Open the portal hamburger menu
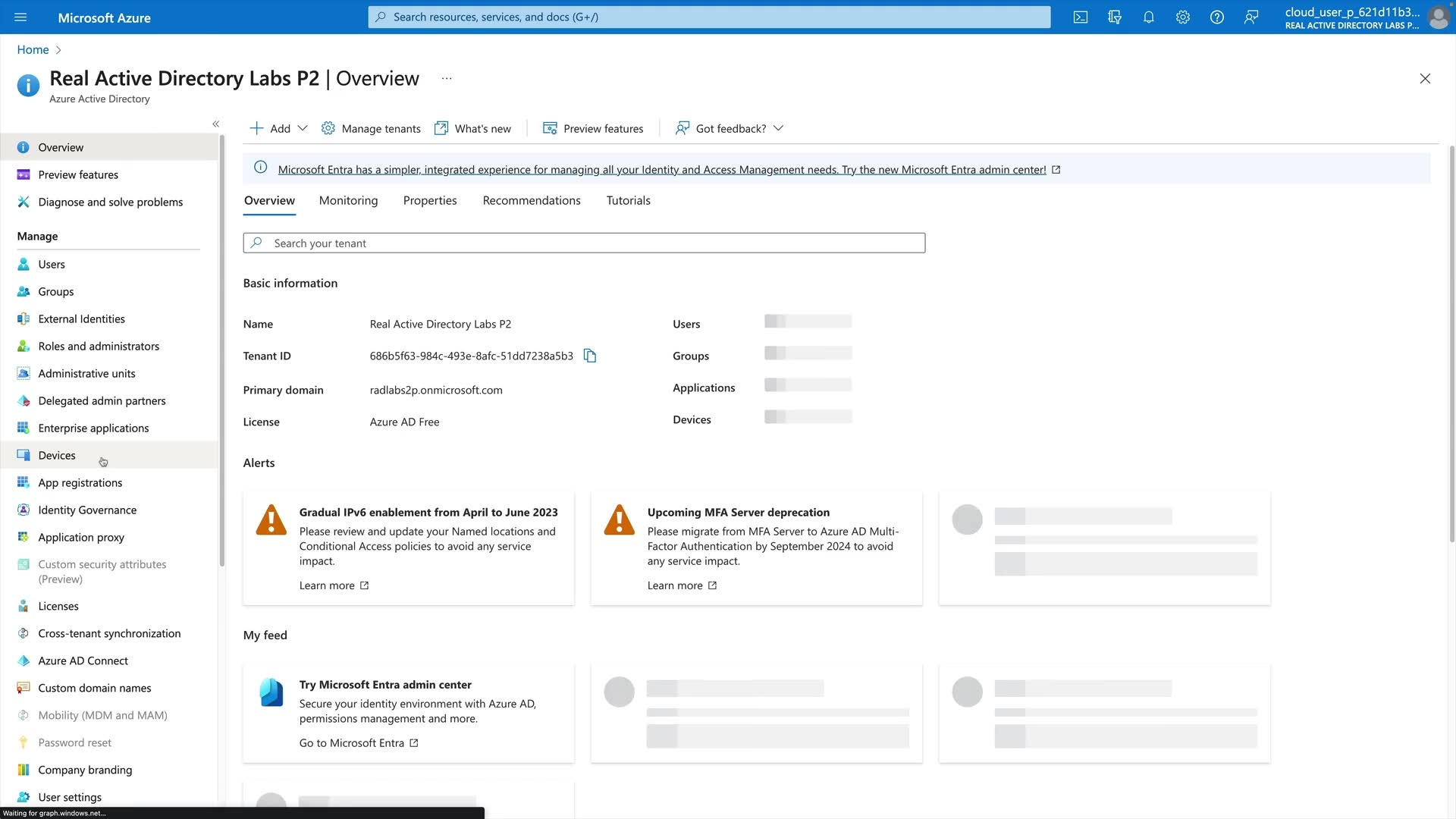Image resolution: width=1456 pixels, height=819 pixels. tap(20, 17)
